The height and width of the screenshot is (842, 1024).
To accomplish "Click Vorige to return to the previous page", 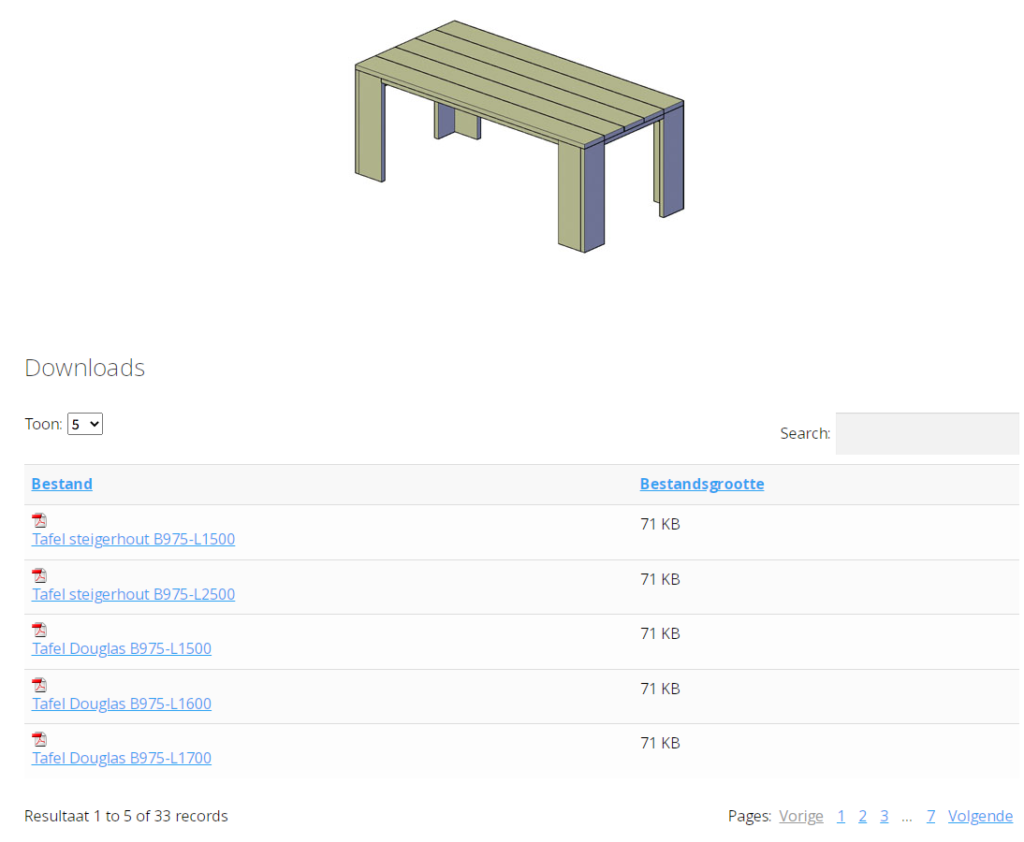I will pos(801,815).
